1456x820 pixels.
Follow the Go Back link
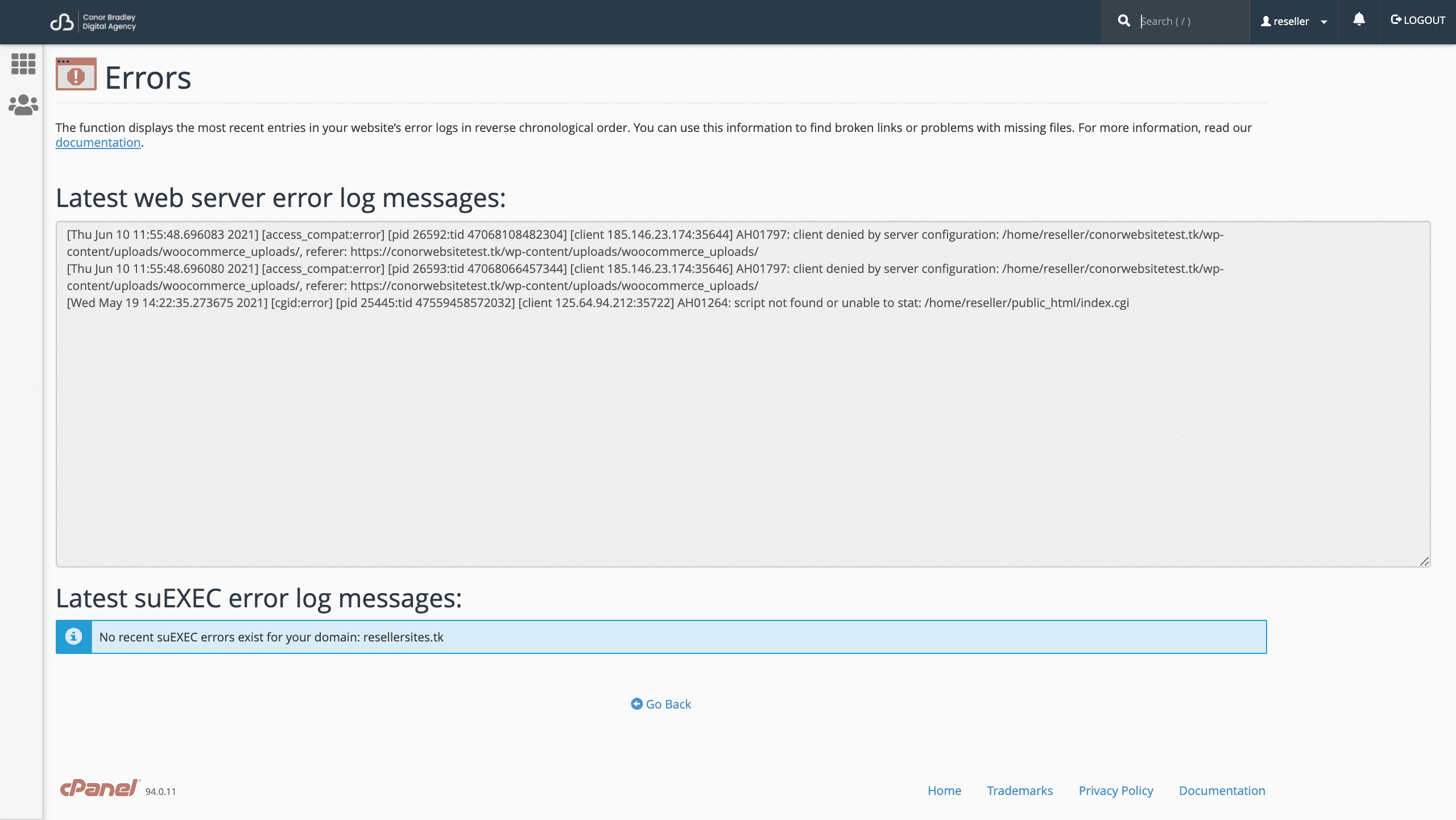tap(668, 704)
